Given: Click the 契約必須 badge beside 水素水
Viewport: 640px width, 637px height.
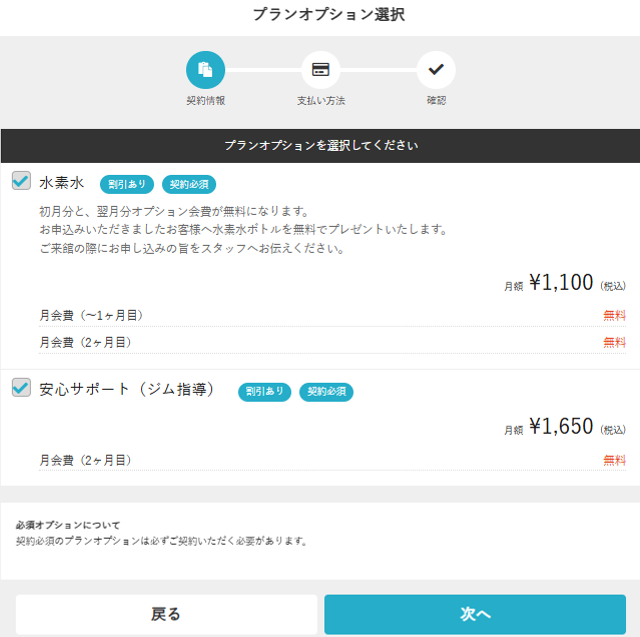Looking at the screenshot, I should pyautogui.click(x=189, y=184).
